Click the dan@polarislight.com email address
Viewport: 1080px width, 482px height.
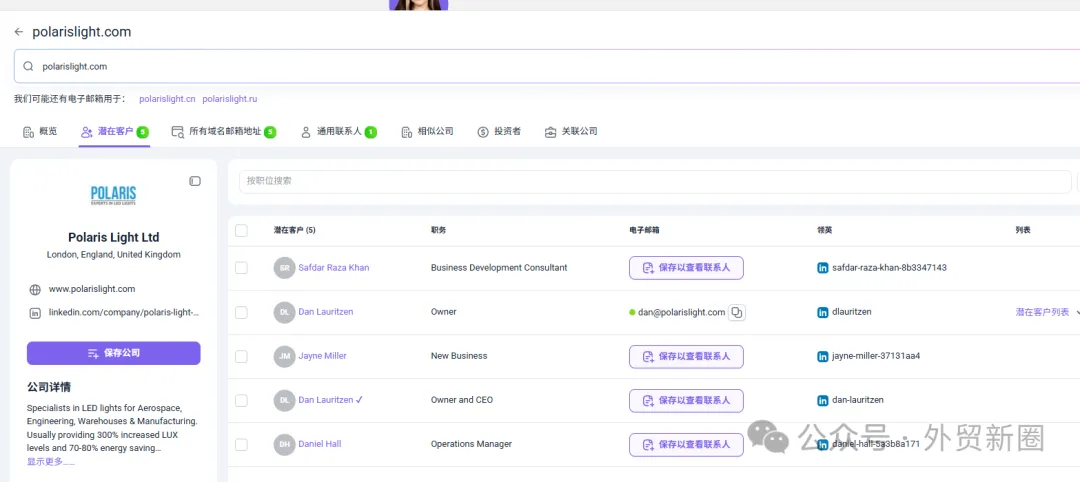[681, 313]
